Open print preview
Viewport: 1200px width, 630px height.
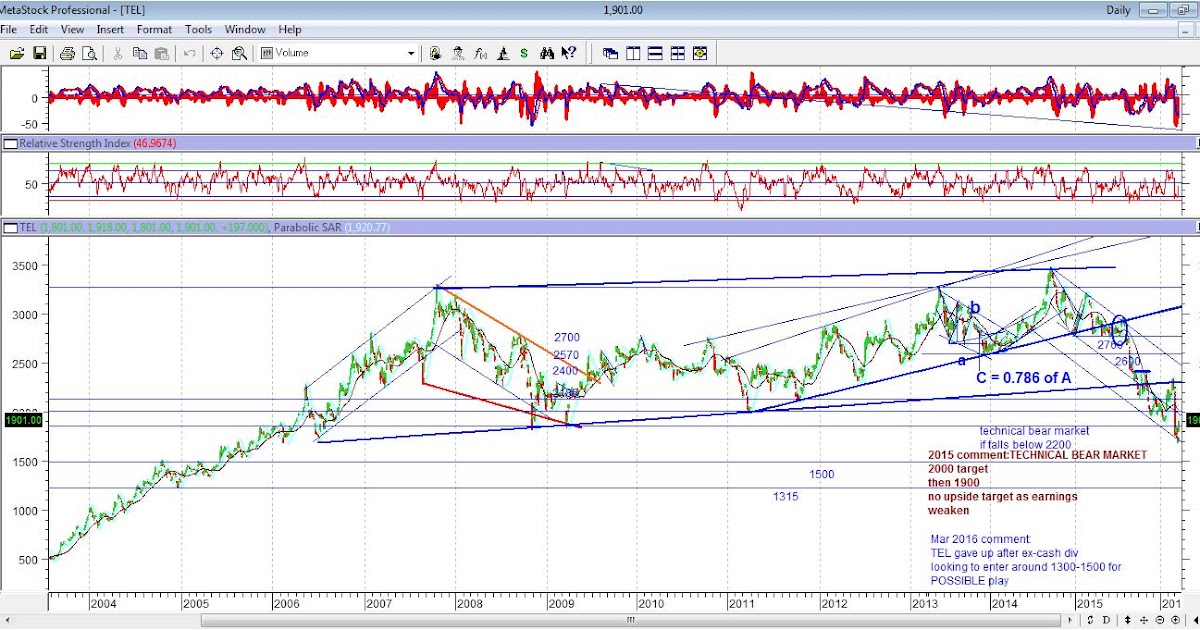pyautogui.click(x=88, y=52)
